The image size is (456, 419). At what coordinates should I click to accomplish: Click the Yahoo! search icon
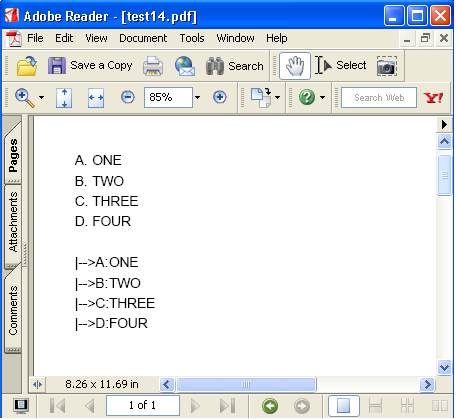[x=433, y=98]
